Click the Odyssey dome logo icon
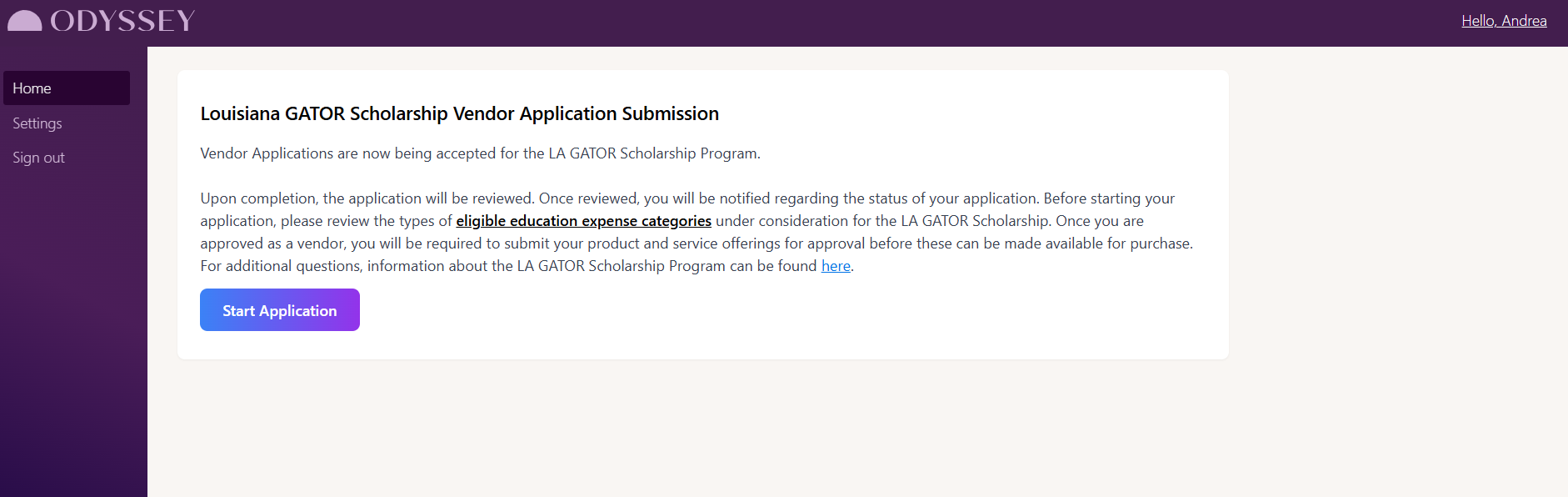Viewport: 1568px width, 497px height. coord(24,21)
